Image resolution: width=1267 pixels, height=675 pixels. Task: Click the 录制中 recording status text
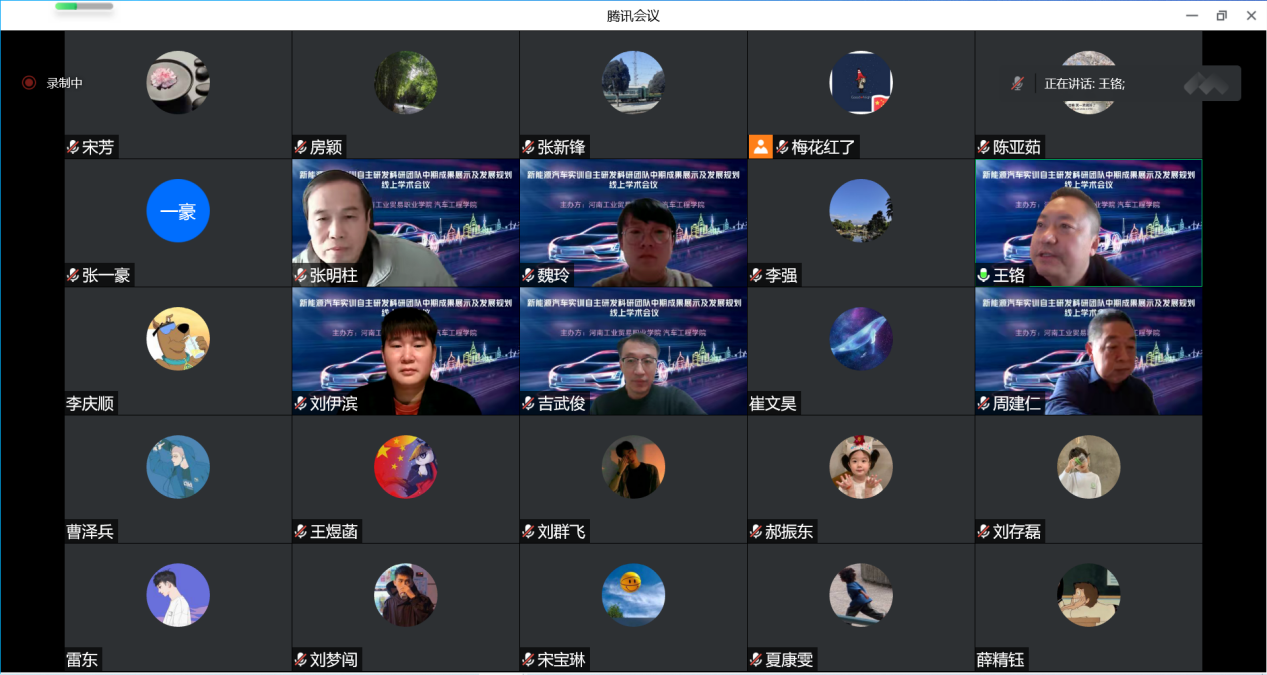click(65, 83)
